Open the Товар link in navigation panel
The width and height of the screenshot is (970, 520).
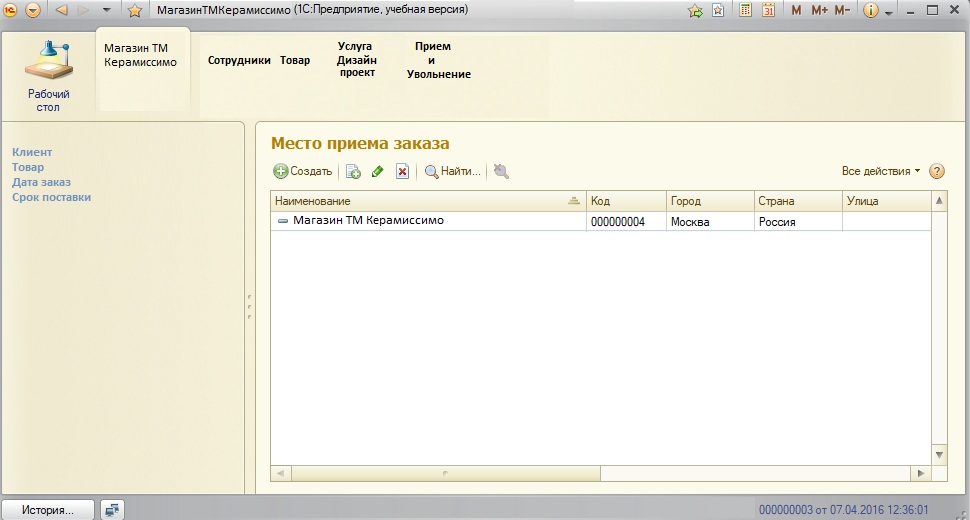tap(28, 167)
